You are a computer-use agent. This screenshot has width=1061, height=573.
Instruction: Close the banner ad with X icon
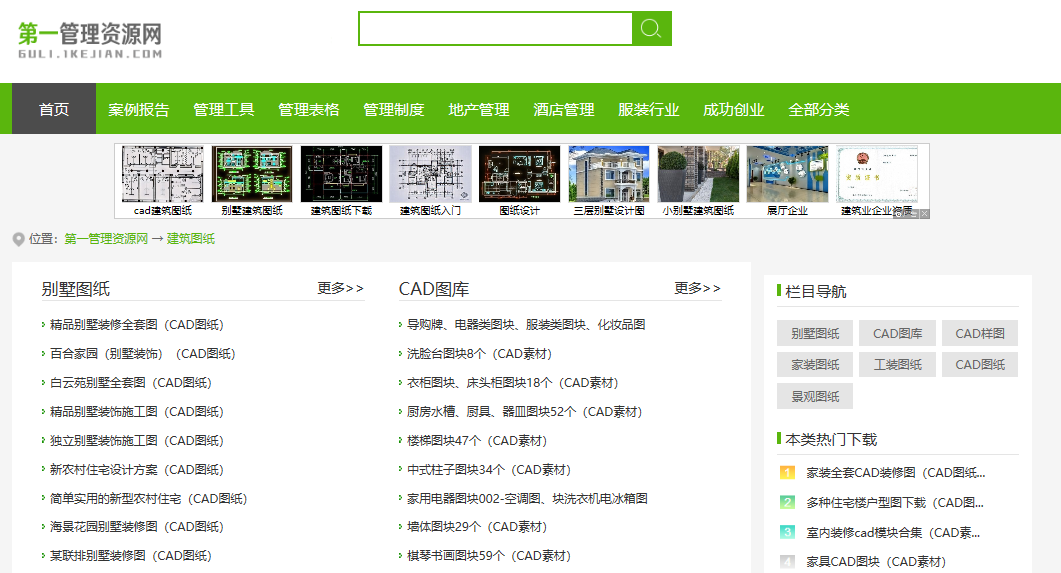pyautogui.click(x=925, y=213)
